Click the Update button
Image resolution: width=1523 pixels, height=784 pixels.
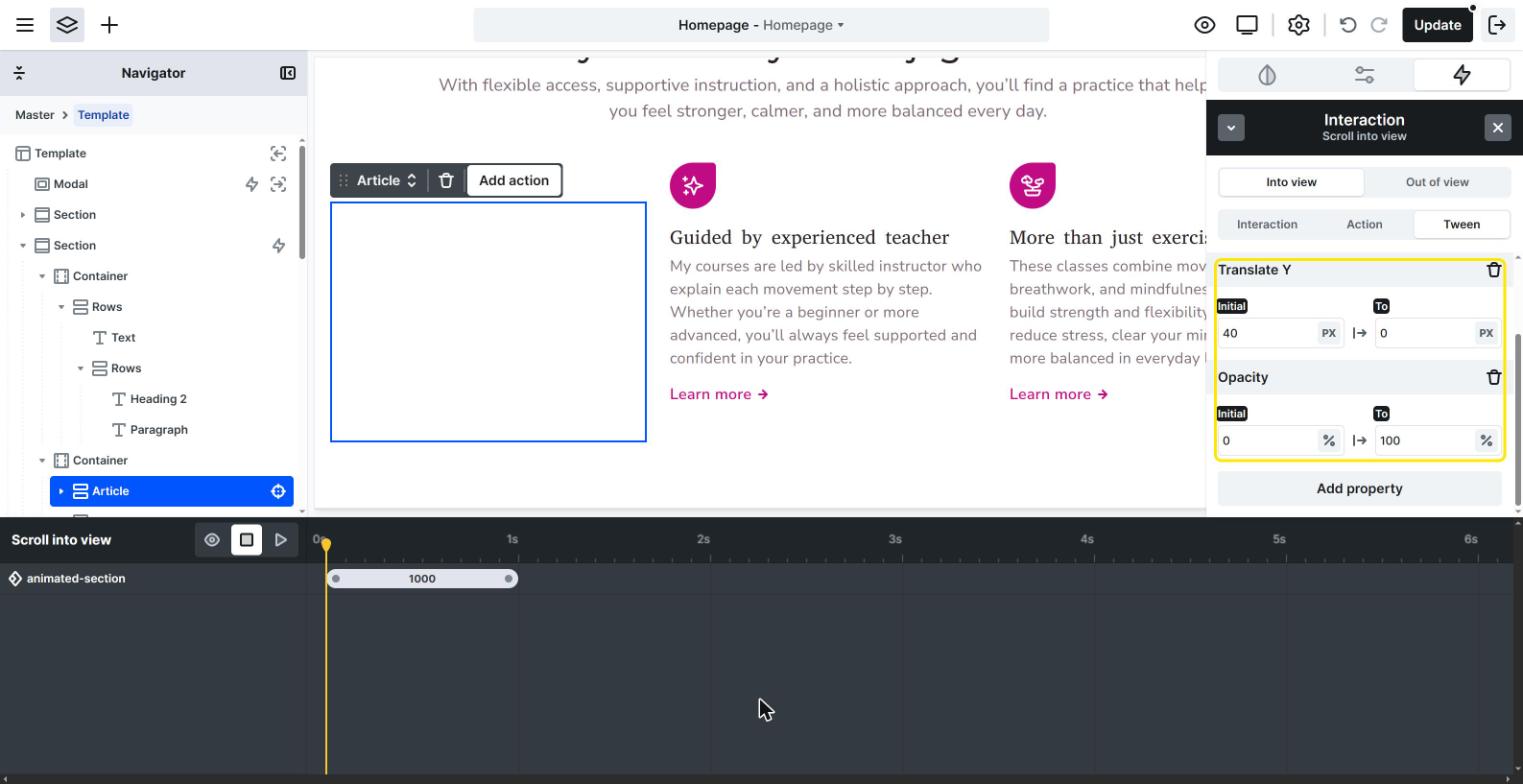[x=1437, y=25]
